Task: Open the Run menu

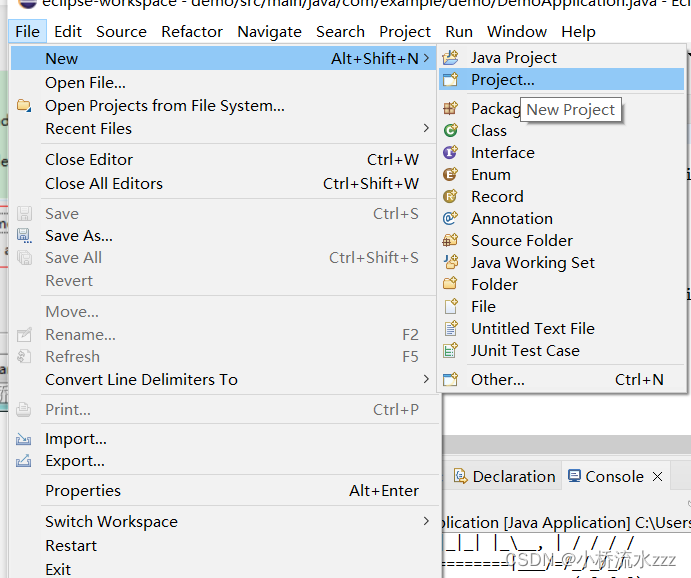Action: click(x=459, y=32)
